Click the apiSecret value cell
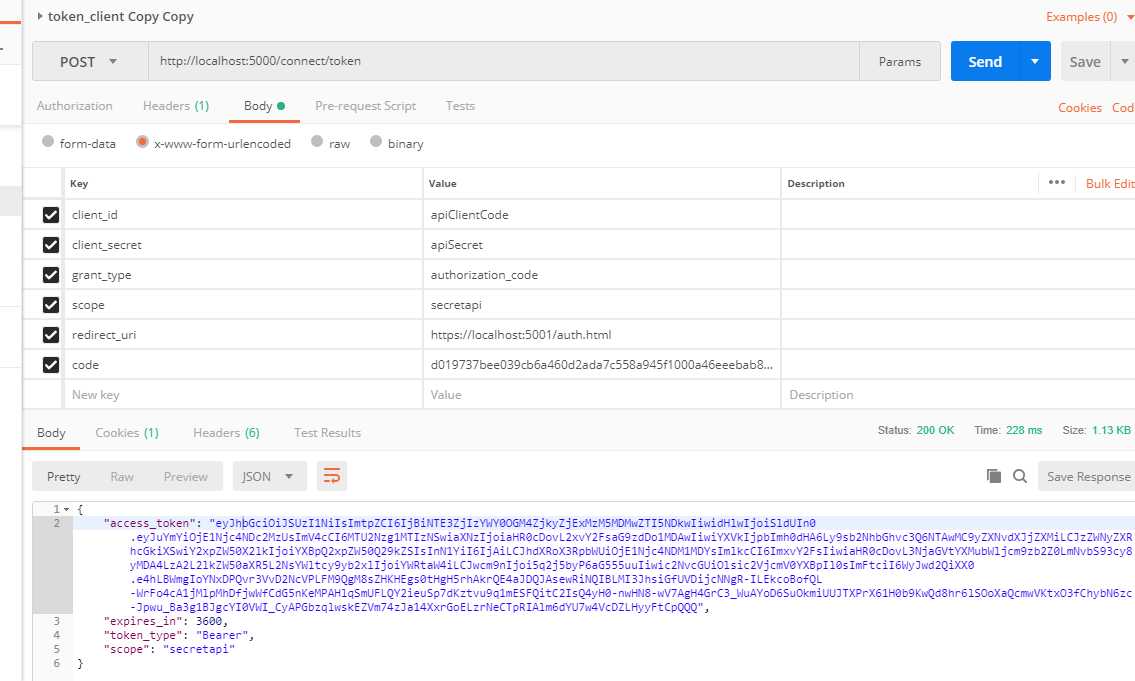The height and width of the screenshot is (681, 1135). coord(602,245)
